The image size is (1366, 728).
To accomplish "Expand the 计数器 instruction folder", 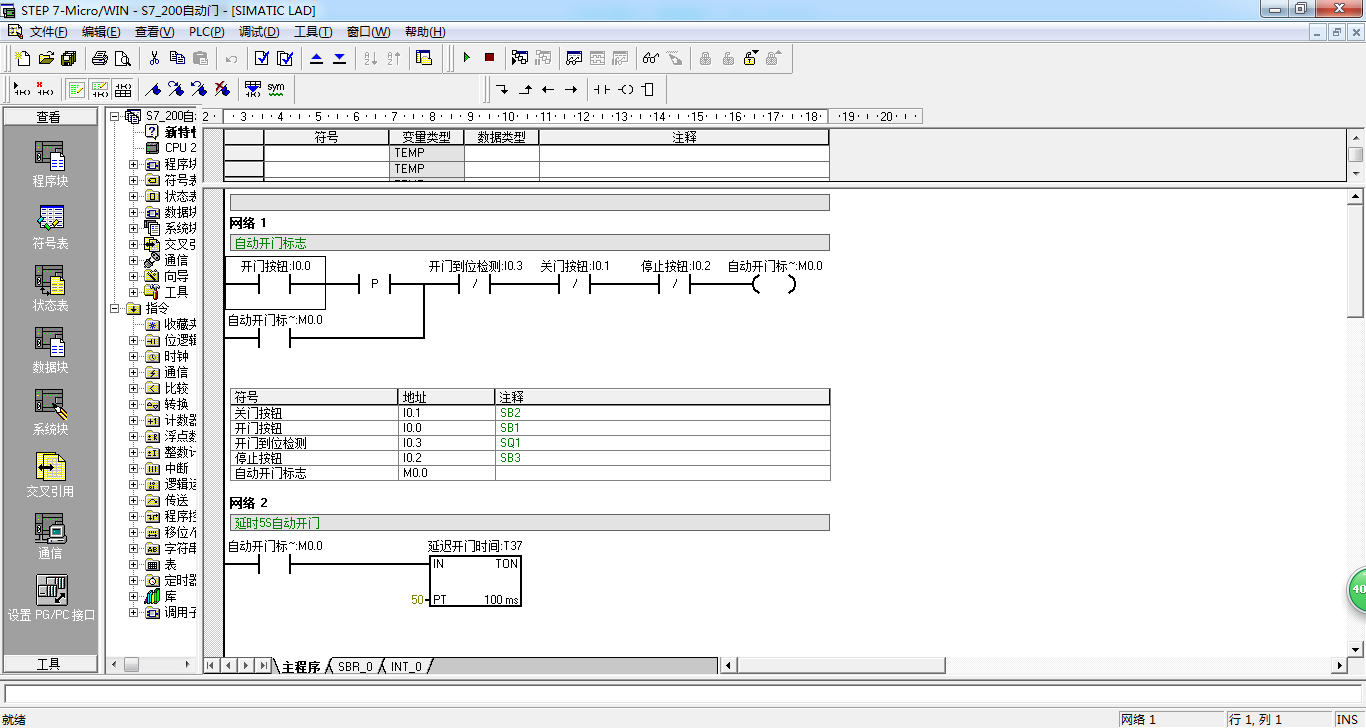I will (x=134, y=420).
